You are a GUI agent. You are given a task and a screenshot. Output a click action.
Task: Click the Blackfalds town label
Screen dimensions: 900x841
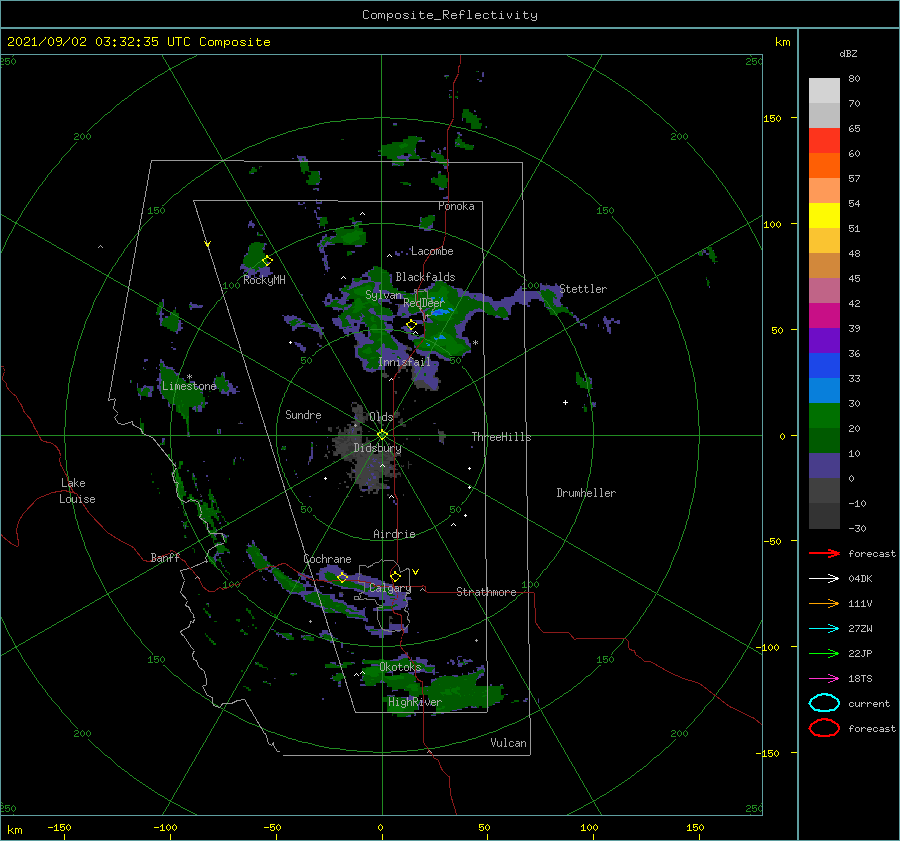coord(425,277)
